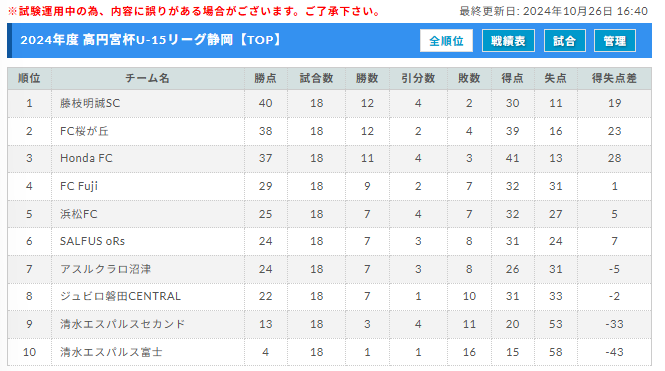Click the league title 高円宮杯U-15リーグ静岡

coord(158,40)
